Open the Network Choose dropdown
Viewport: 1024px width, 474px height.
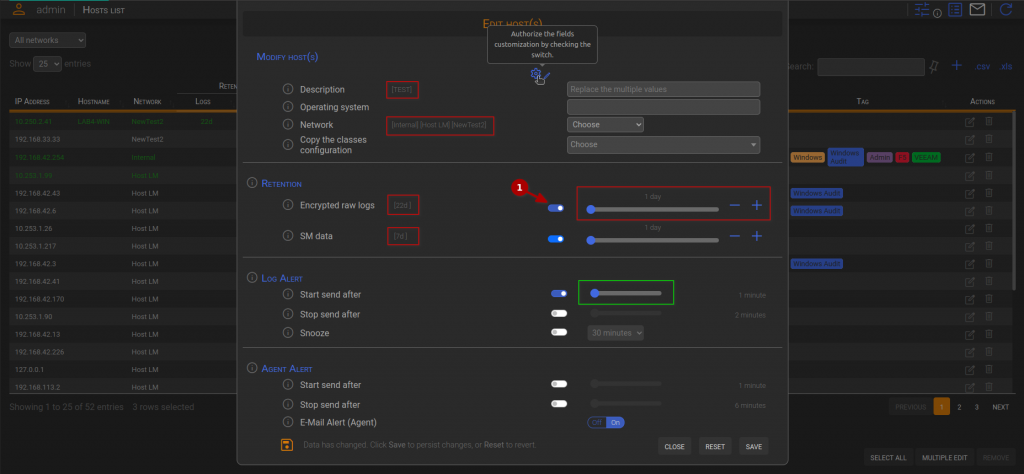605,124
